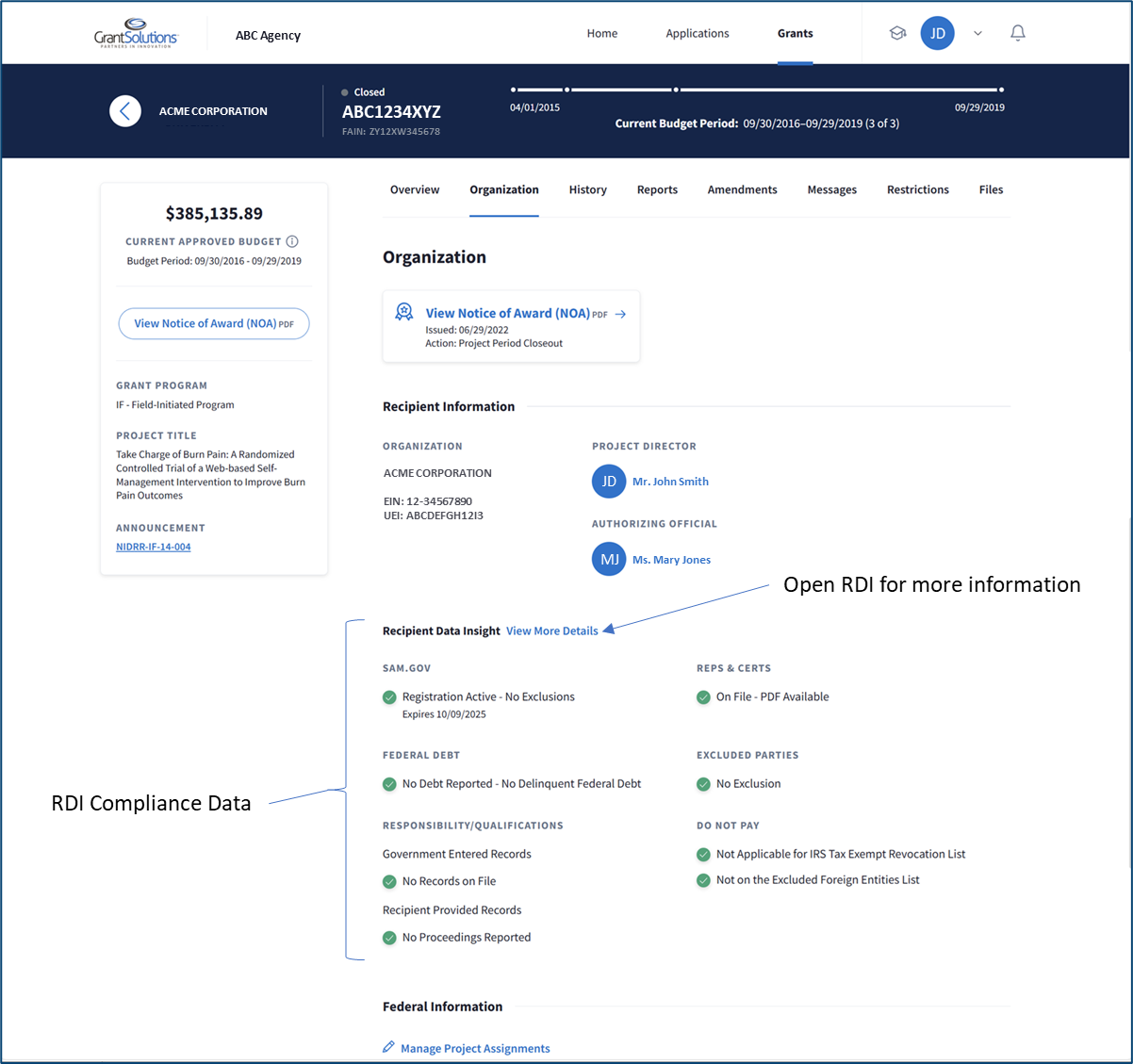This screenshot has height=1064, width=1133.
Task: Click the back arrow beside ACME CORPORATION
Action: coord(125,111)
